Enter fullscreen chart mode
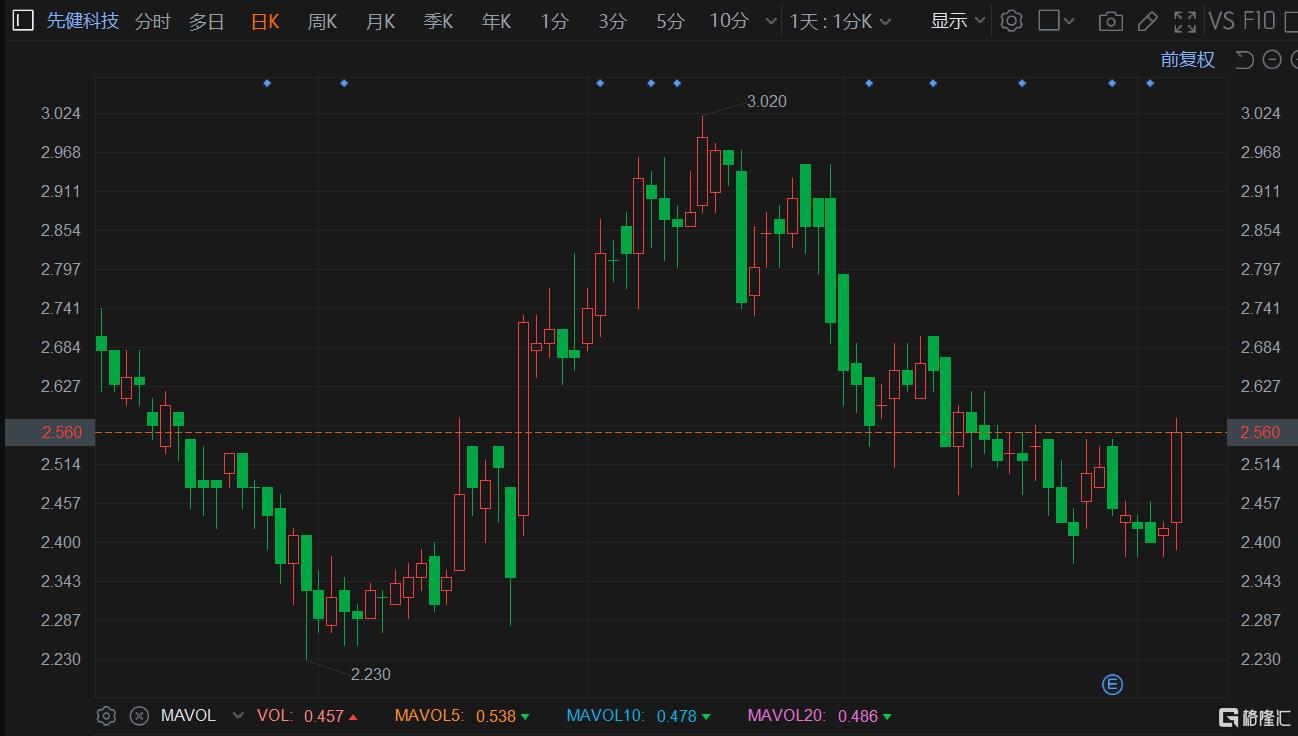 (1185, 21)
